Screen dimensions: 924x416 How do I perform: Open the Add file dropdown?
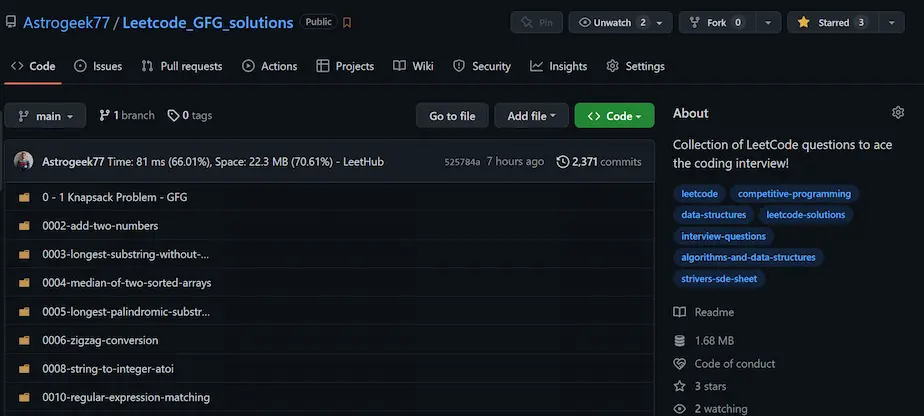coord(532,115)
